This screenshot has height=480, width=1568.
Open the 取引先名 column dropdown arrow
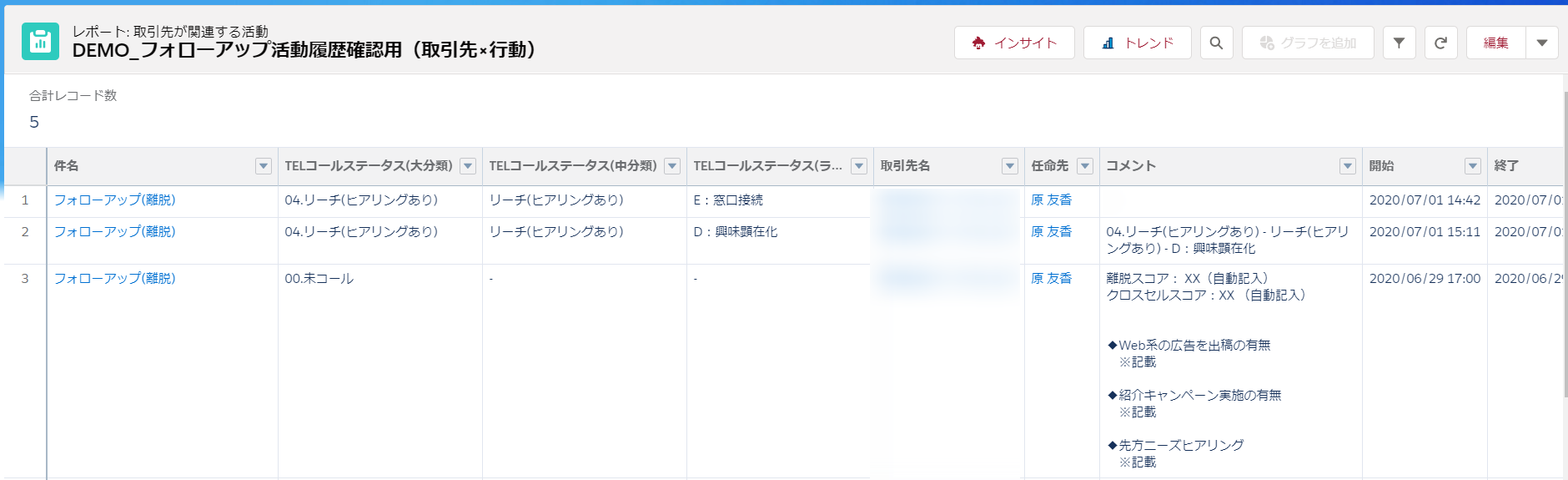tap(1010, 166)
